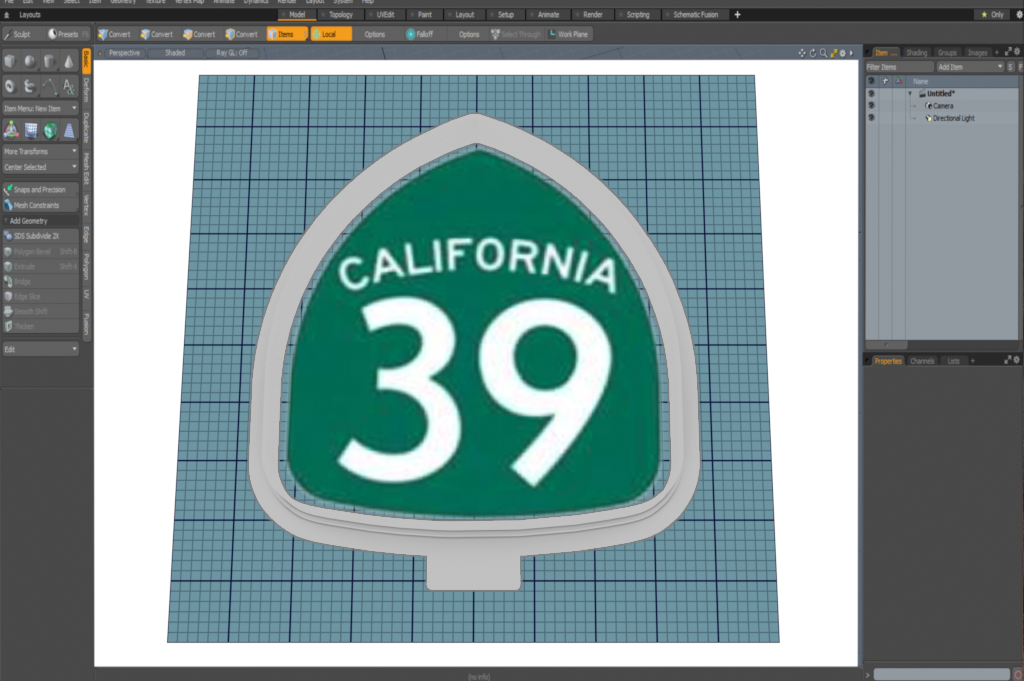Open the Center Selected dropdown

pos(40,167)
